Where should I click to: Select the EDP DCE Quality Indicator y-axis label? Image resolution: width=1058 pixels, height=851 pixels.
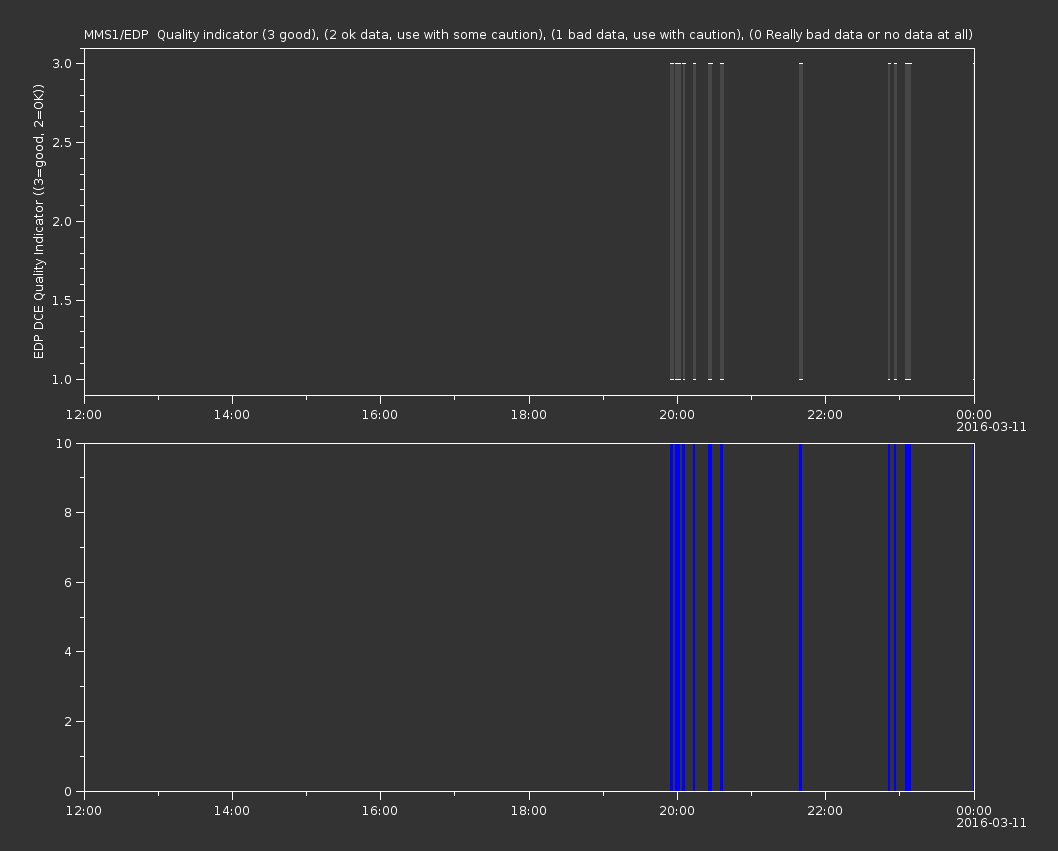pos(38,221)
